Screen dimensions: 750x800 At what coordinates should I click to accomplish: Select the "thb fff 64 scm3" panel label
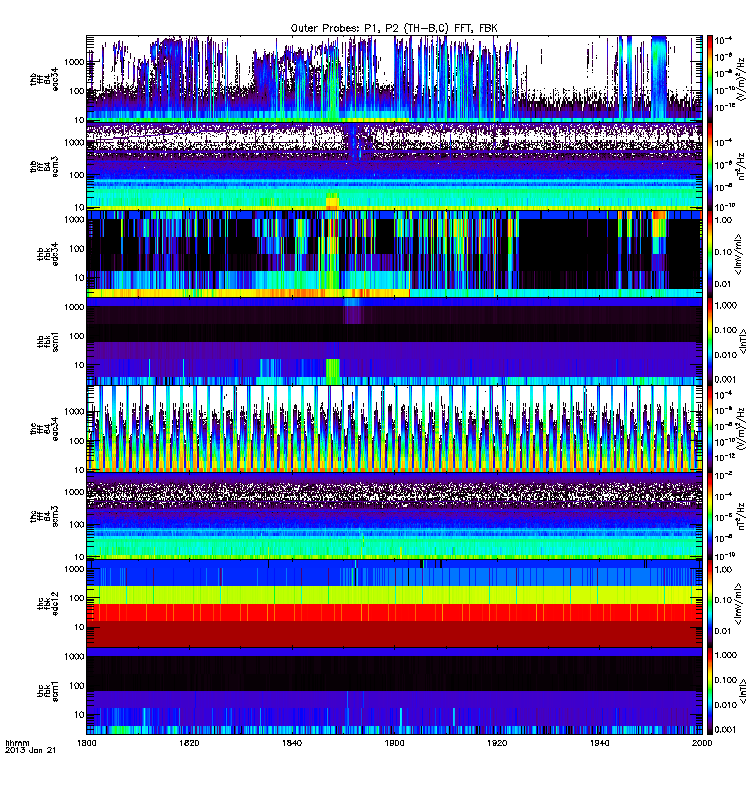coord(44,166)
